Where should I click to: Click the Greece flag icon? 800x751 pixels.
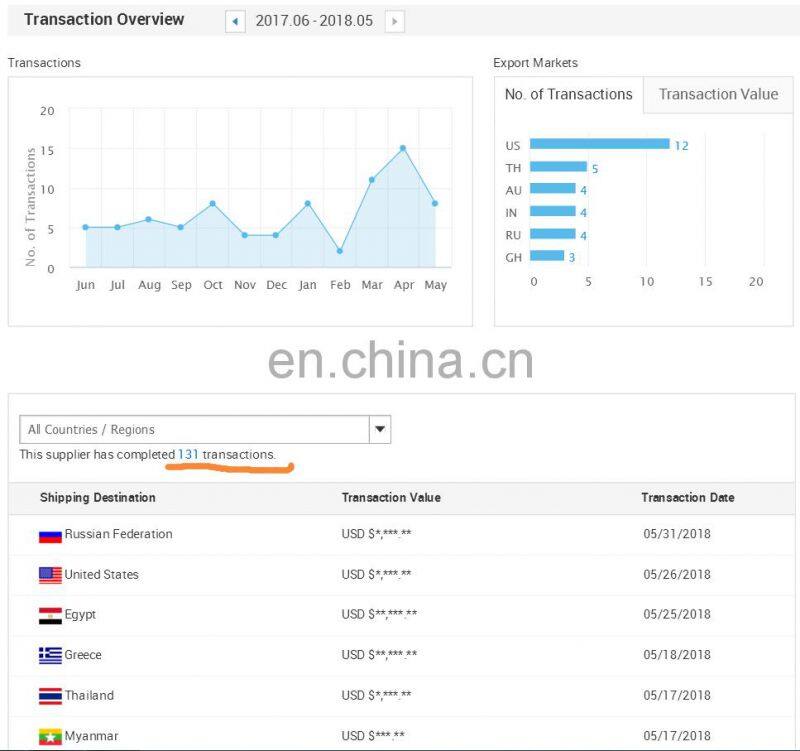click(x=50, y=655)
